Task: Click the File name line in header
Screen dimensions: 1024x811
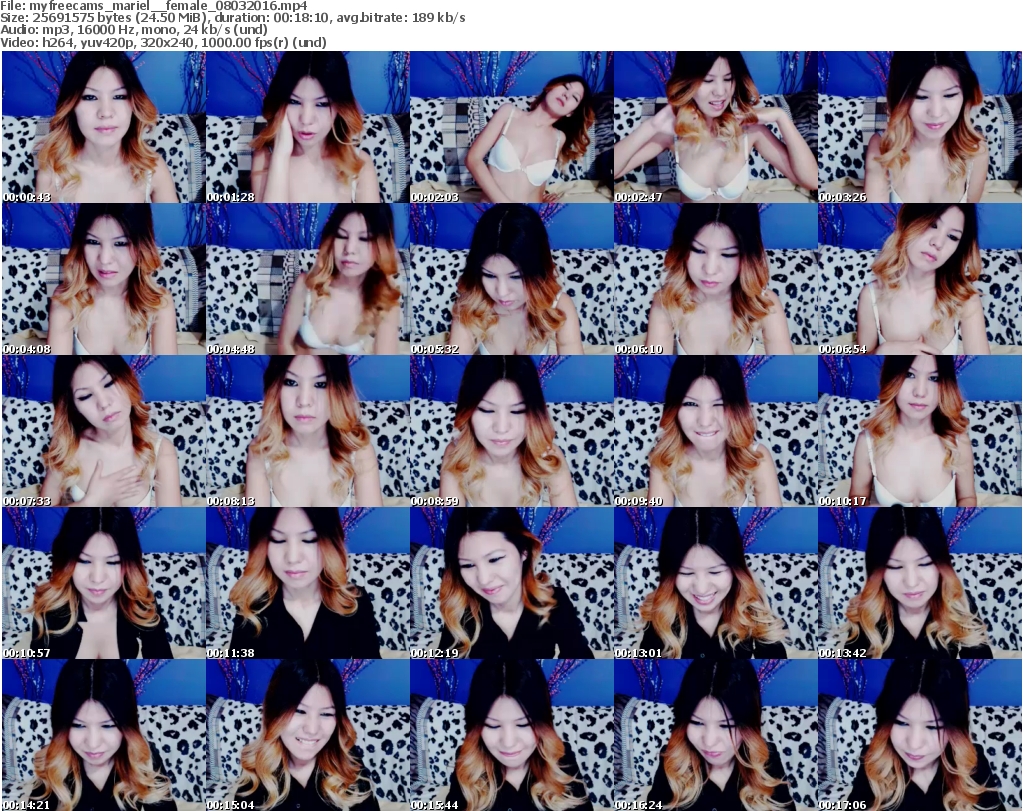Action: click(154, 6)
